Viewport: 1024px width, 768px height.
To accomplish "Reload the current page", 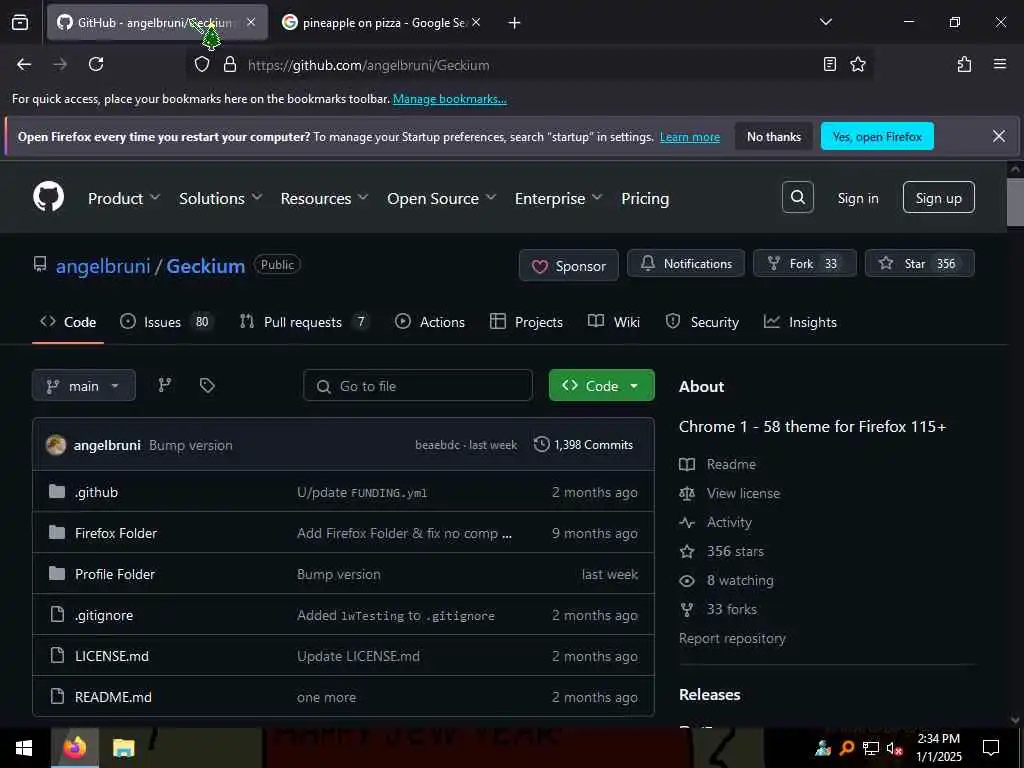I will (x=96, y=64).
